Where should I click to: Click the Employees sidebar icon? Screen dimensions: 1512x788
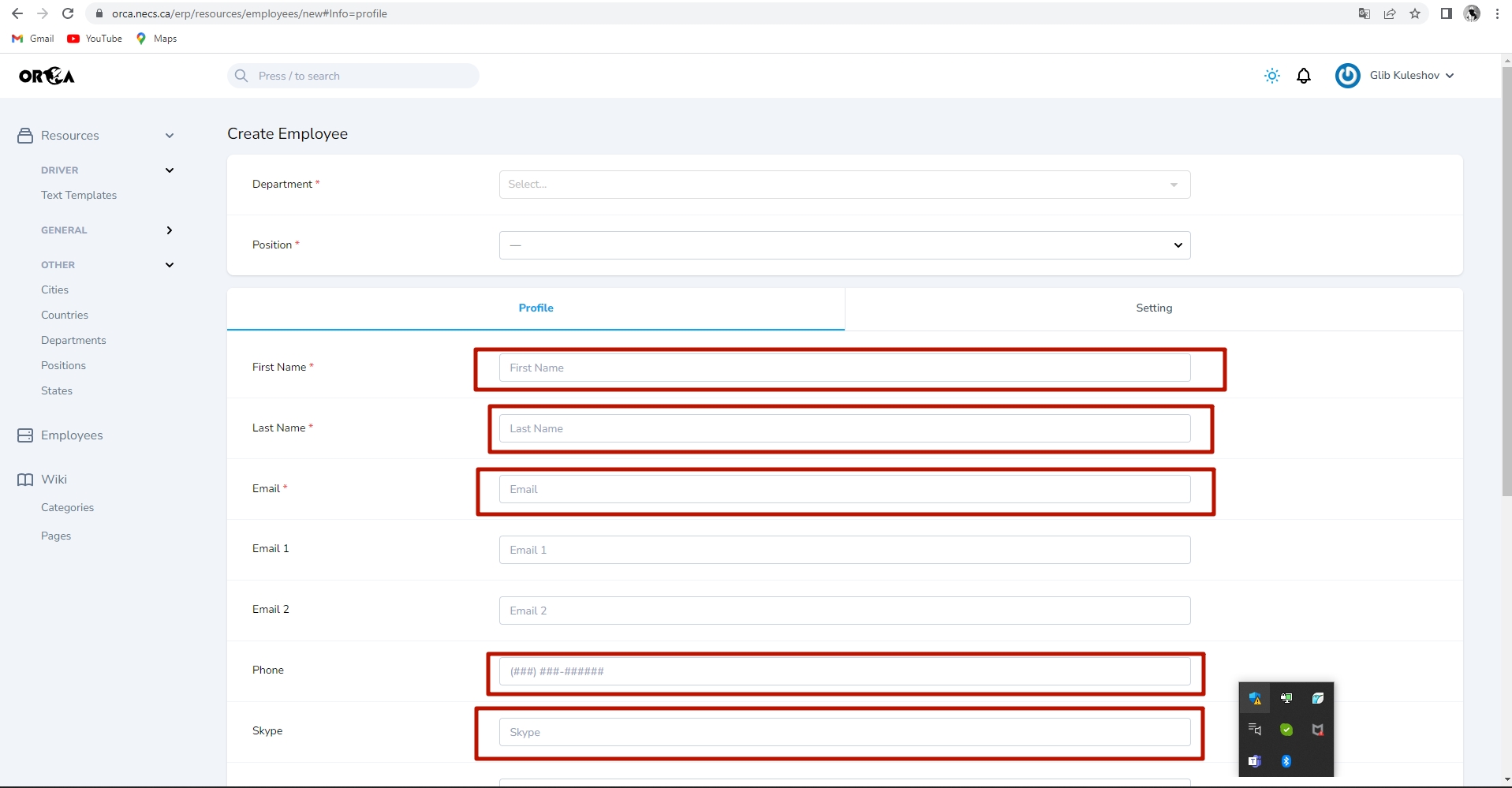[x=25, y=435]
